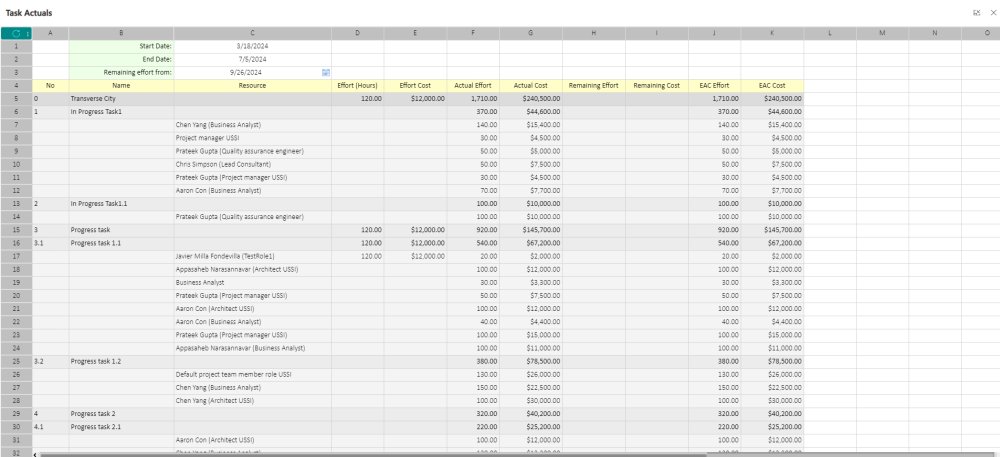
Task: Select row 5 header
Action: [16, 99]
